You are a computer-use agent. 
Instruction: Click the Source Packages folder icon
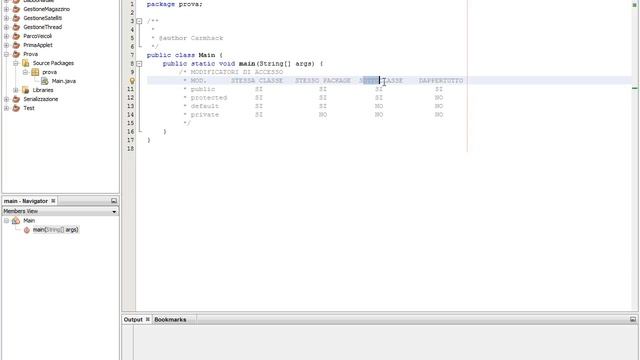26,63
